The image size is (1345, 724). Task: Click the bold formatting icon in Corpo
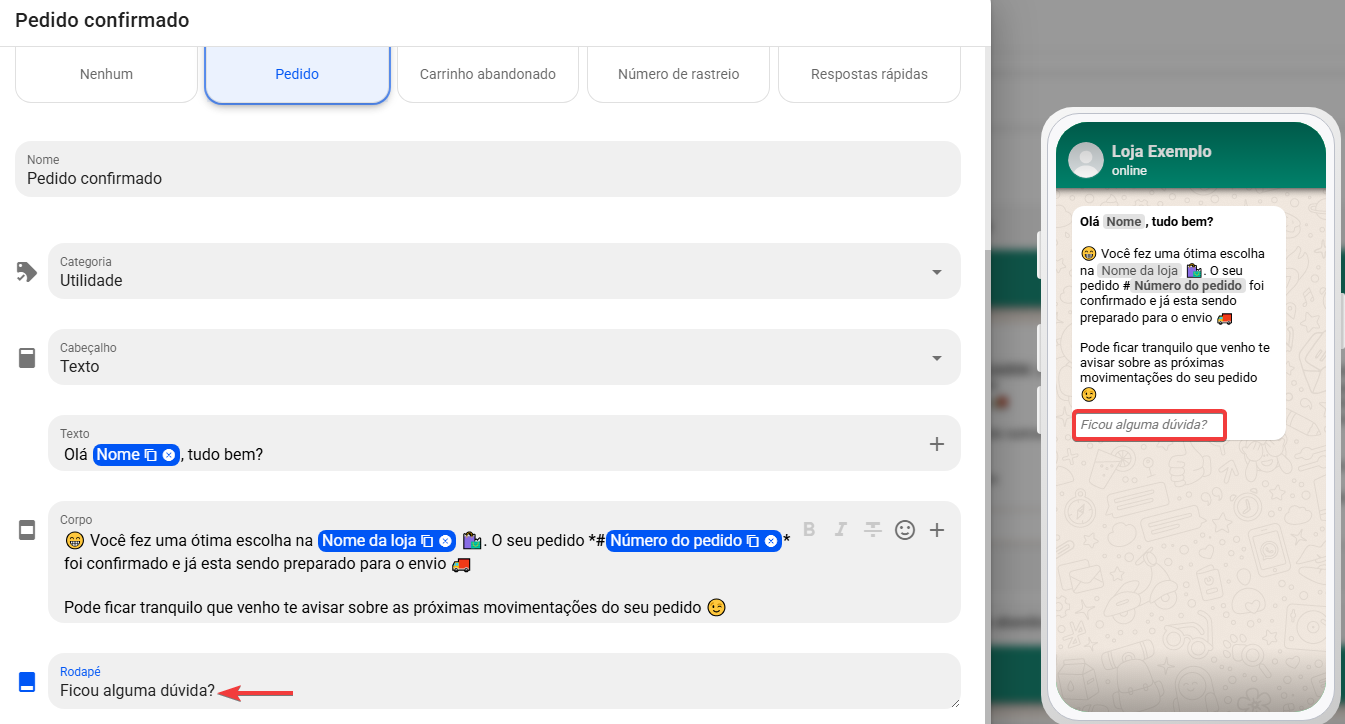click(x=810, y=529)
